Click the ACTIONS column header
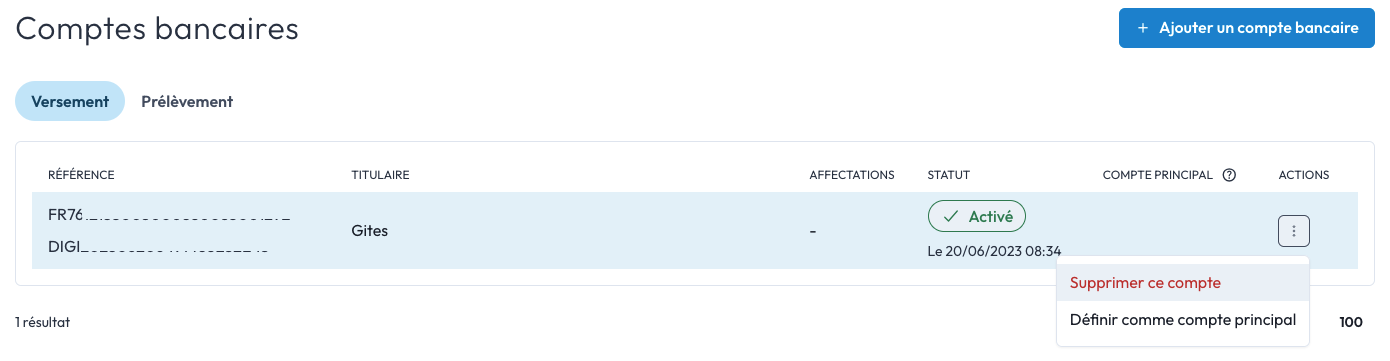The height and width of the screenshot is (361, 1390). coord(1304,175)
